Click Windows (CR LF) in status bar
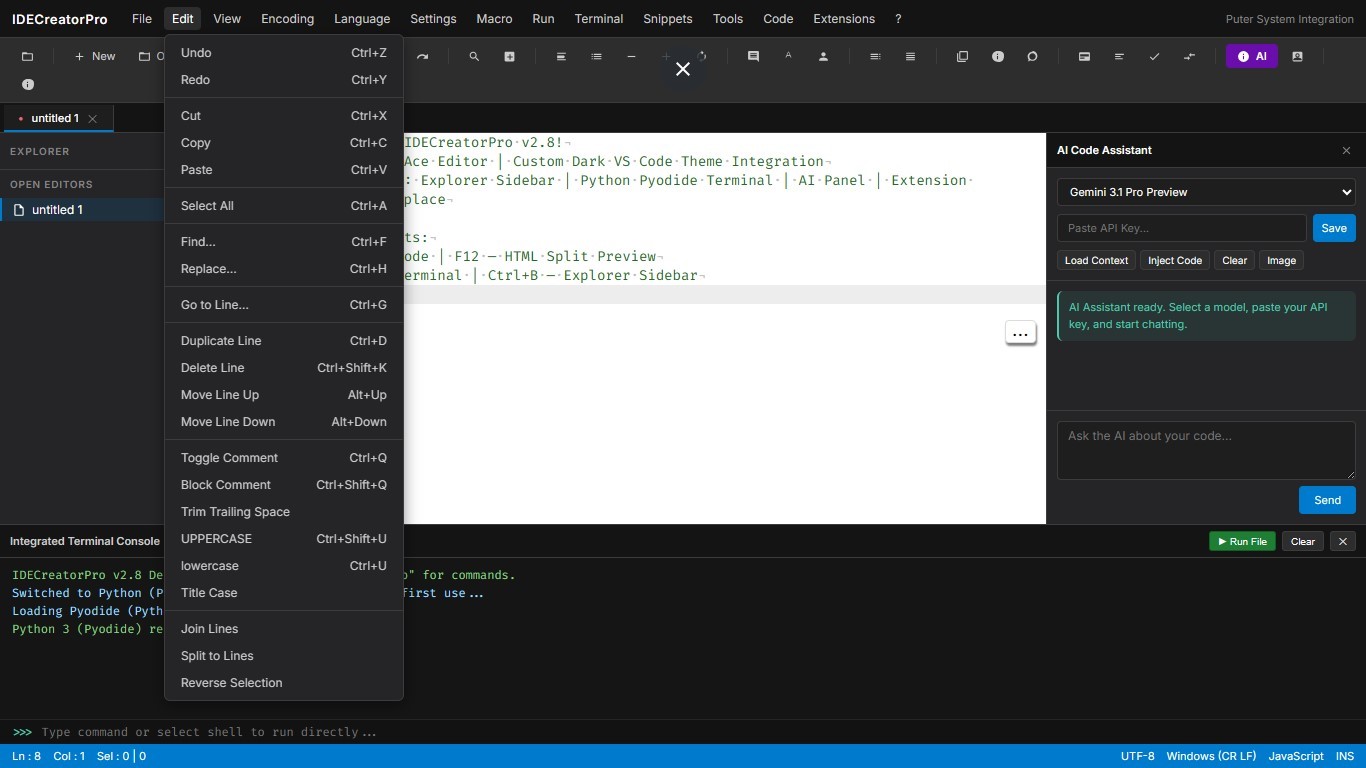This screenshot has width=1366, height=768. [x=1211, y=756]
